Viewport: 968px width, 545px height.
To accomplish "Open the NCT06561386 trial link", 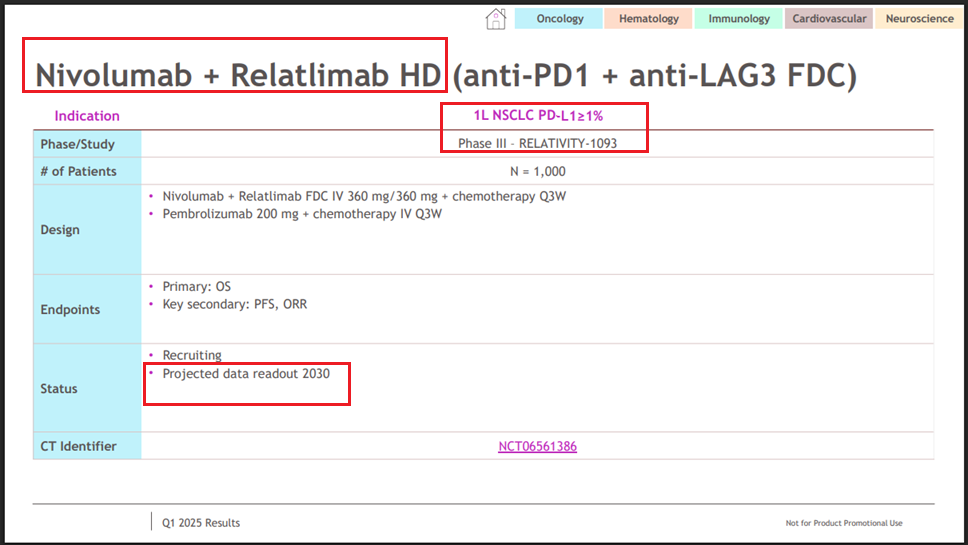I will pyautogui.click(x=537, y=446).
